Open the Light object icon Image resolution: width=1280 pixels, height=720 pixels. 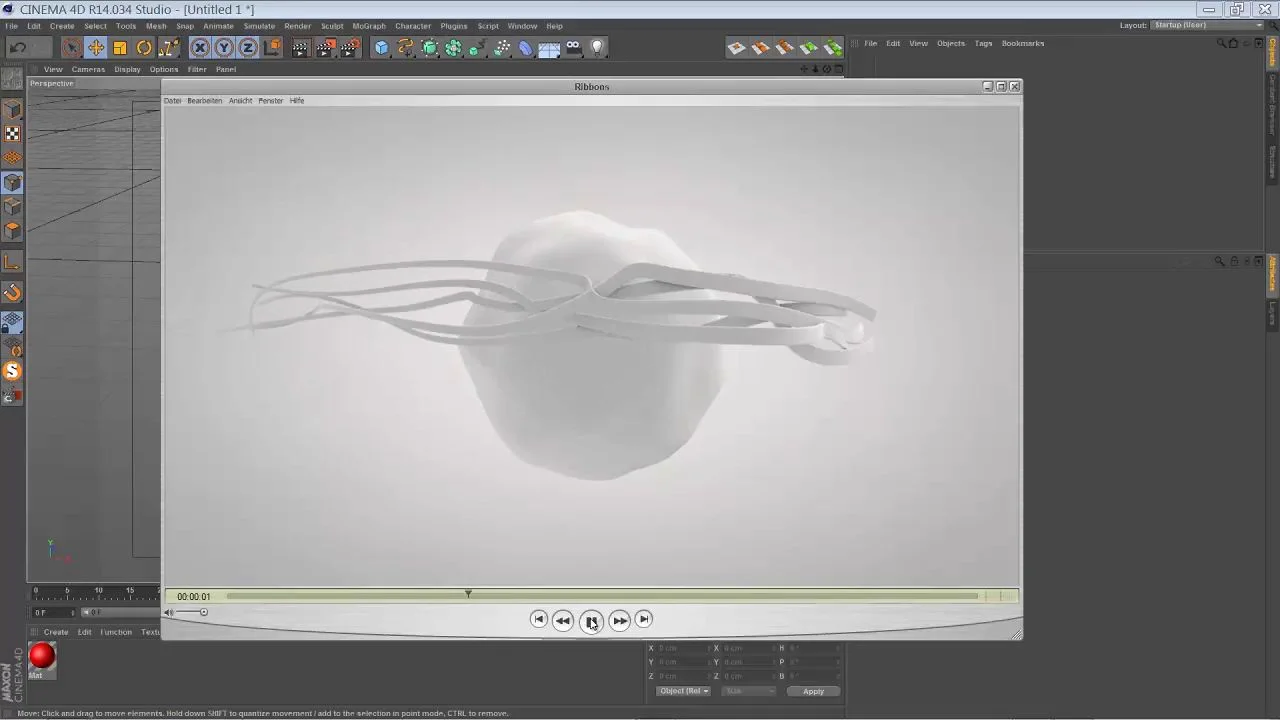[598, 47]
